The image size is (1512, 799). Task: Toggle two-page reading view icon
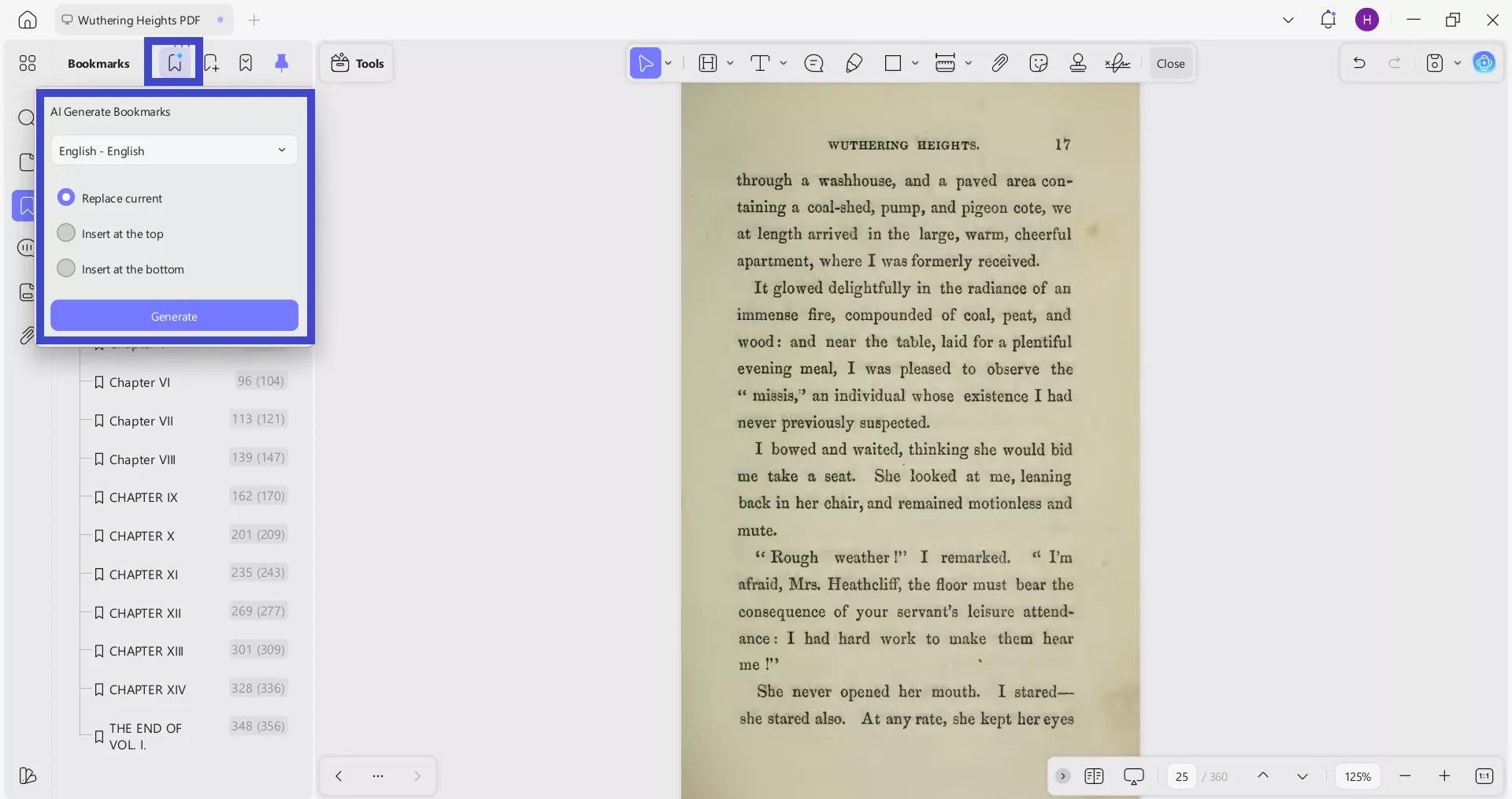tap(1094, 776)
